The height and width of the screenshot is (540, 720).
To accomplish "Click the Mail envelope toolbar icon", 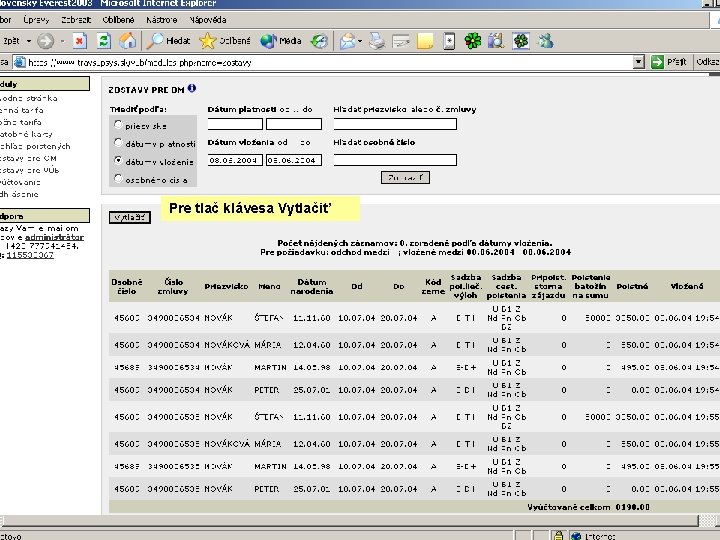I will click(347, 41).
